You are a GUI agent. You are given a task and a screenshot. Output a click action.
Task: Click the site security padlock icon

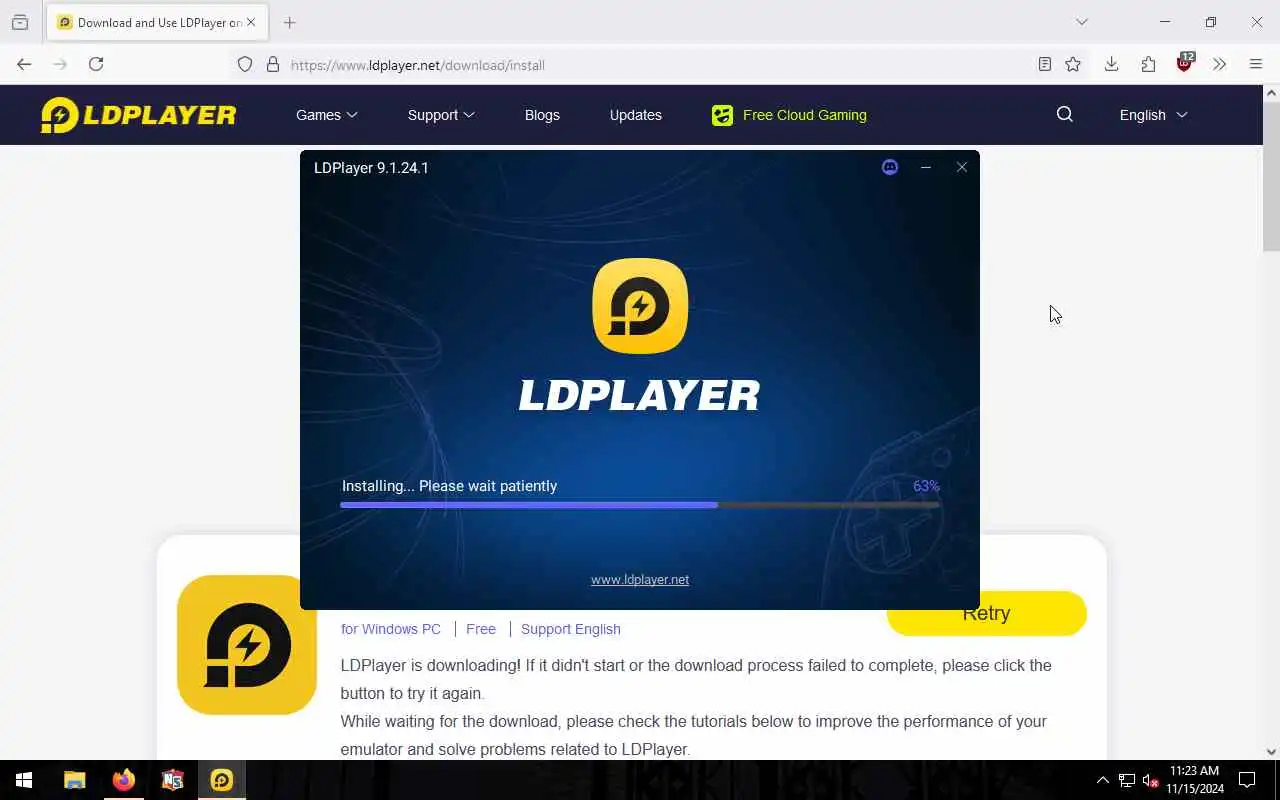[x=272, y=65]
